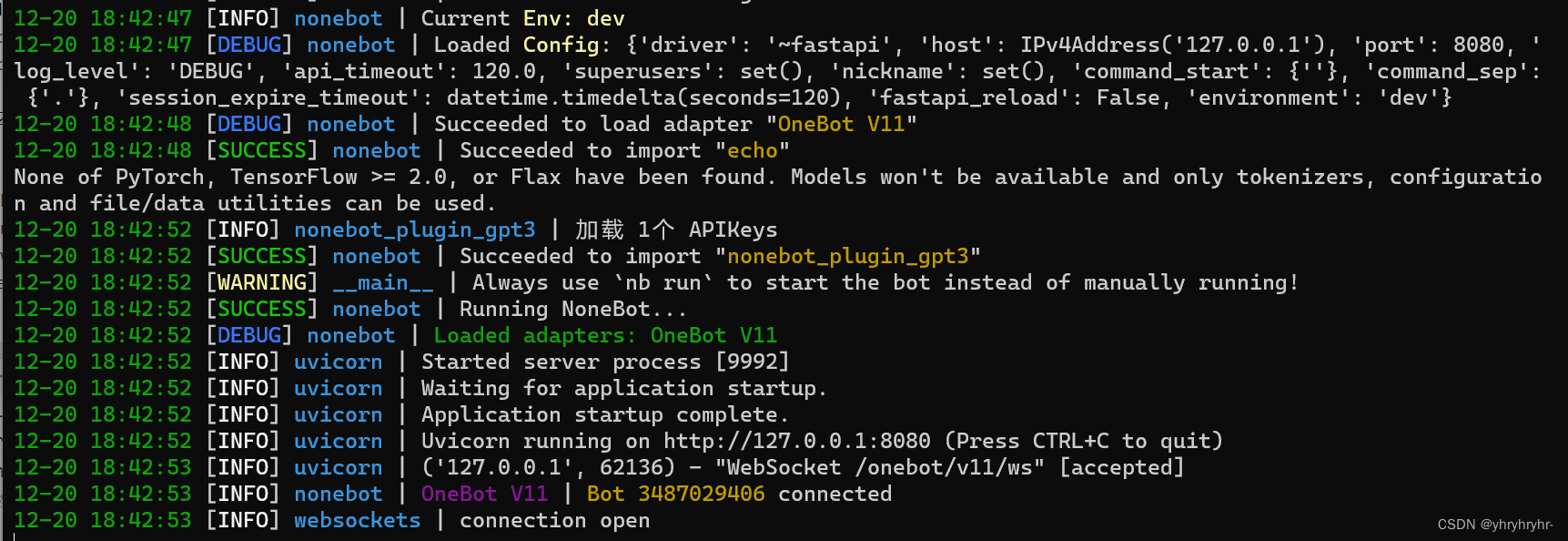Click the http://127.0.0.1:8080 URL
The width and height of the screenshot is (1568, 541).
pos(797,441)
